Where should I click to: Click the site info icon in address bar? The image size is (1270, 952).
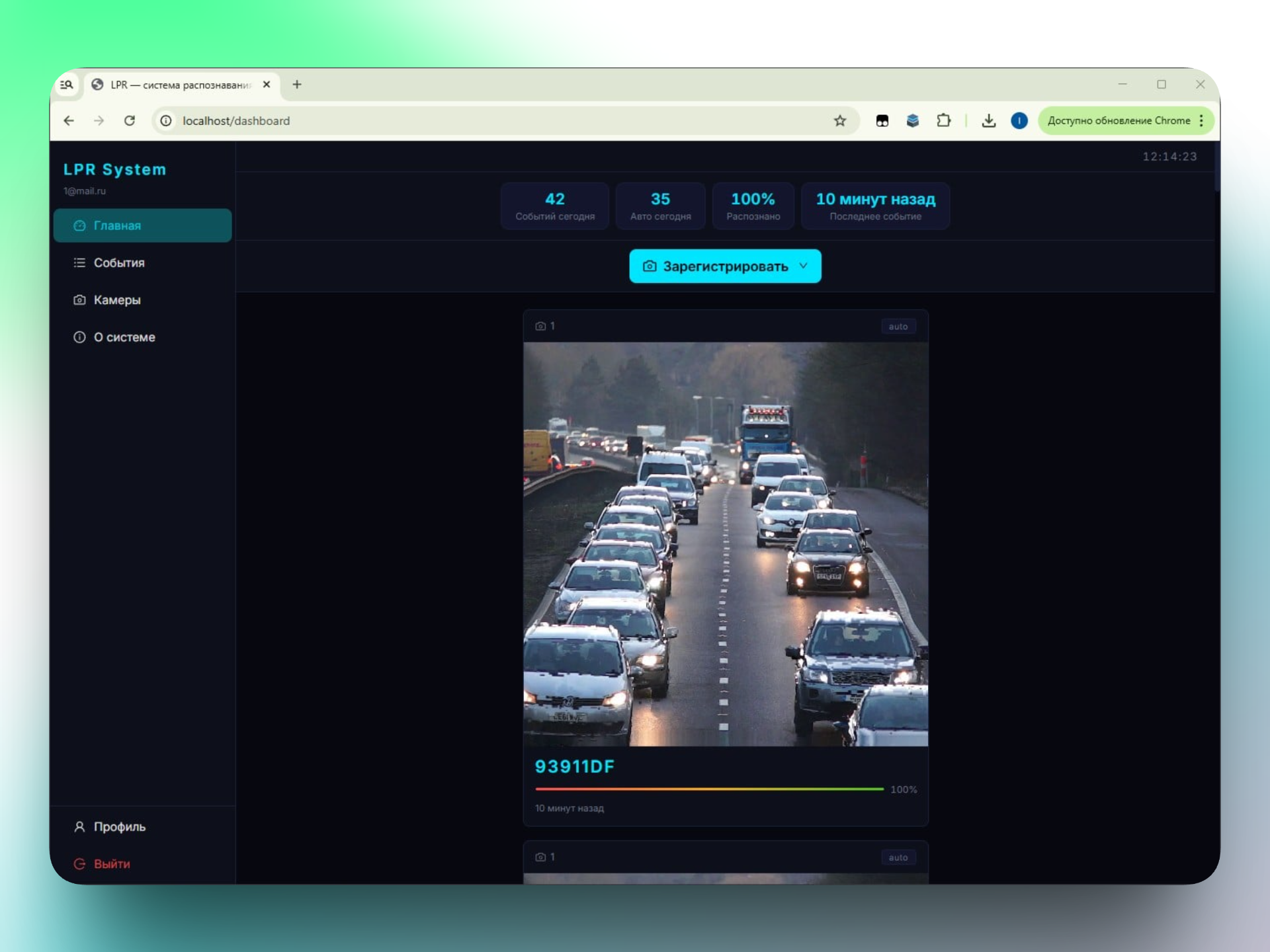click(x=166, y=120)
